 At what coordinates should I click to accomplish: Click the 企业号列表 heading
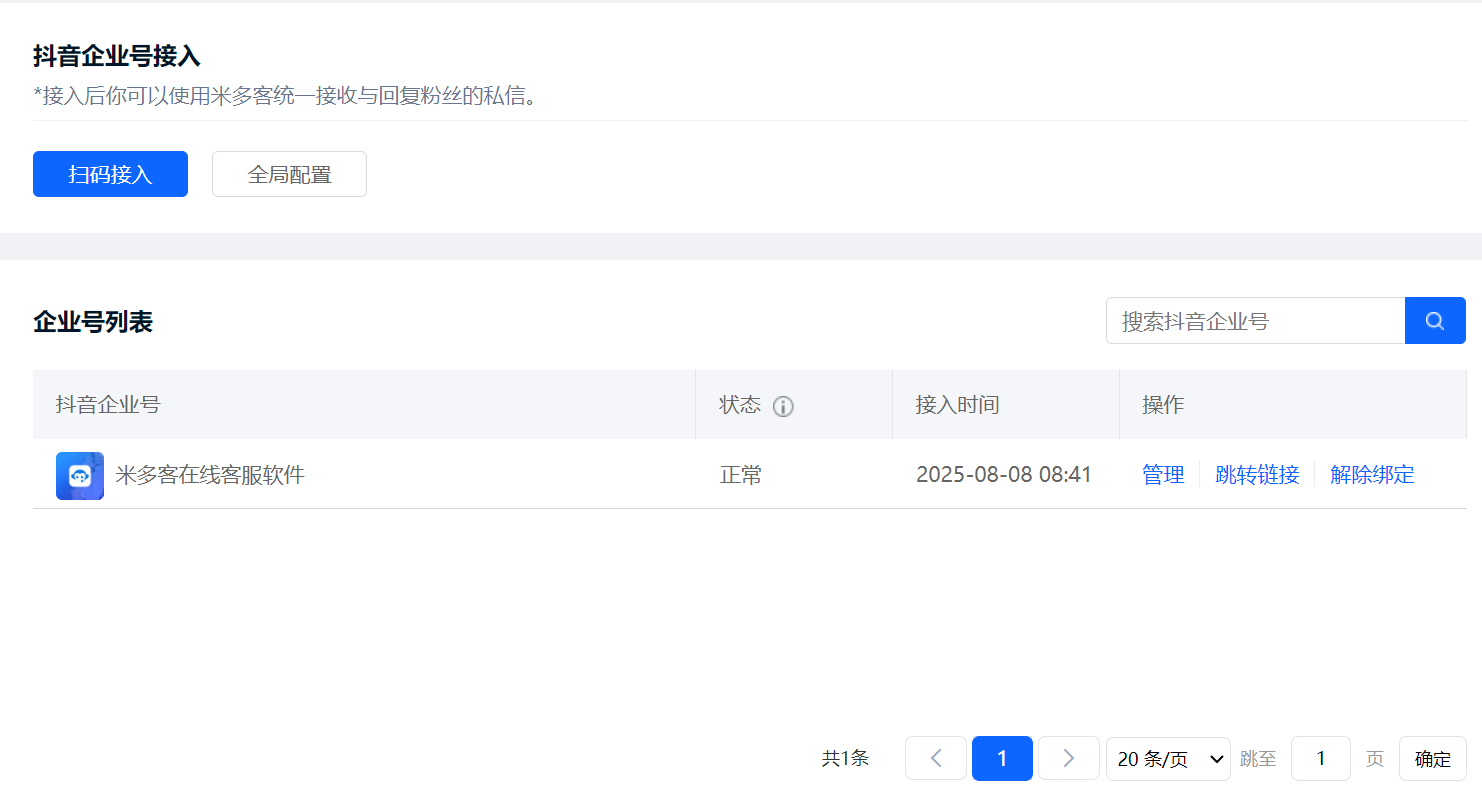point(93,322)
